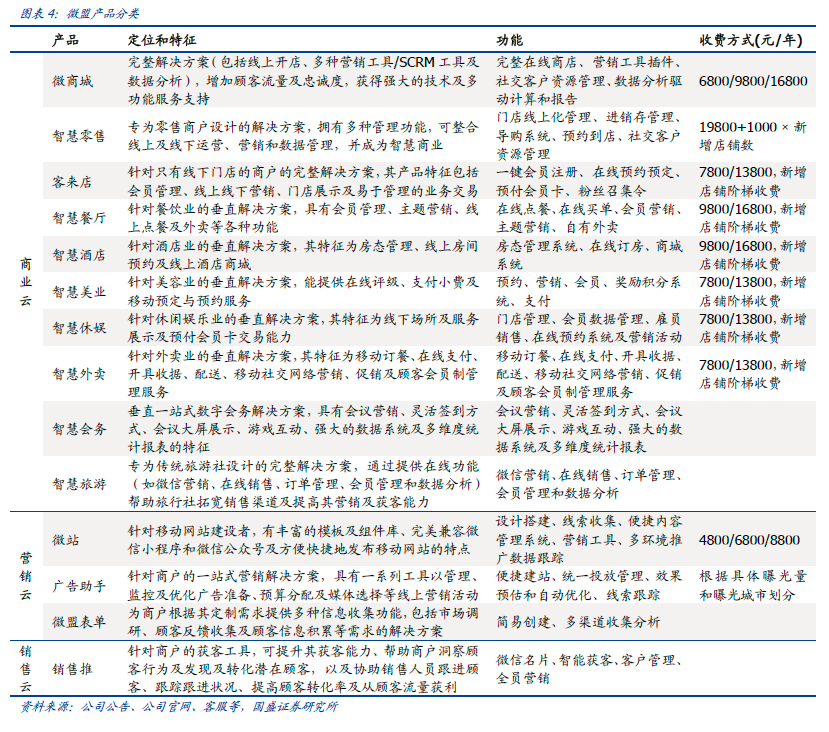The image size is (829, 732).
Task: Click 微商城 description starting 完整解决方案
Action: 303,80
